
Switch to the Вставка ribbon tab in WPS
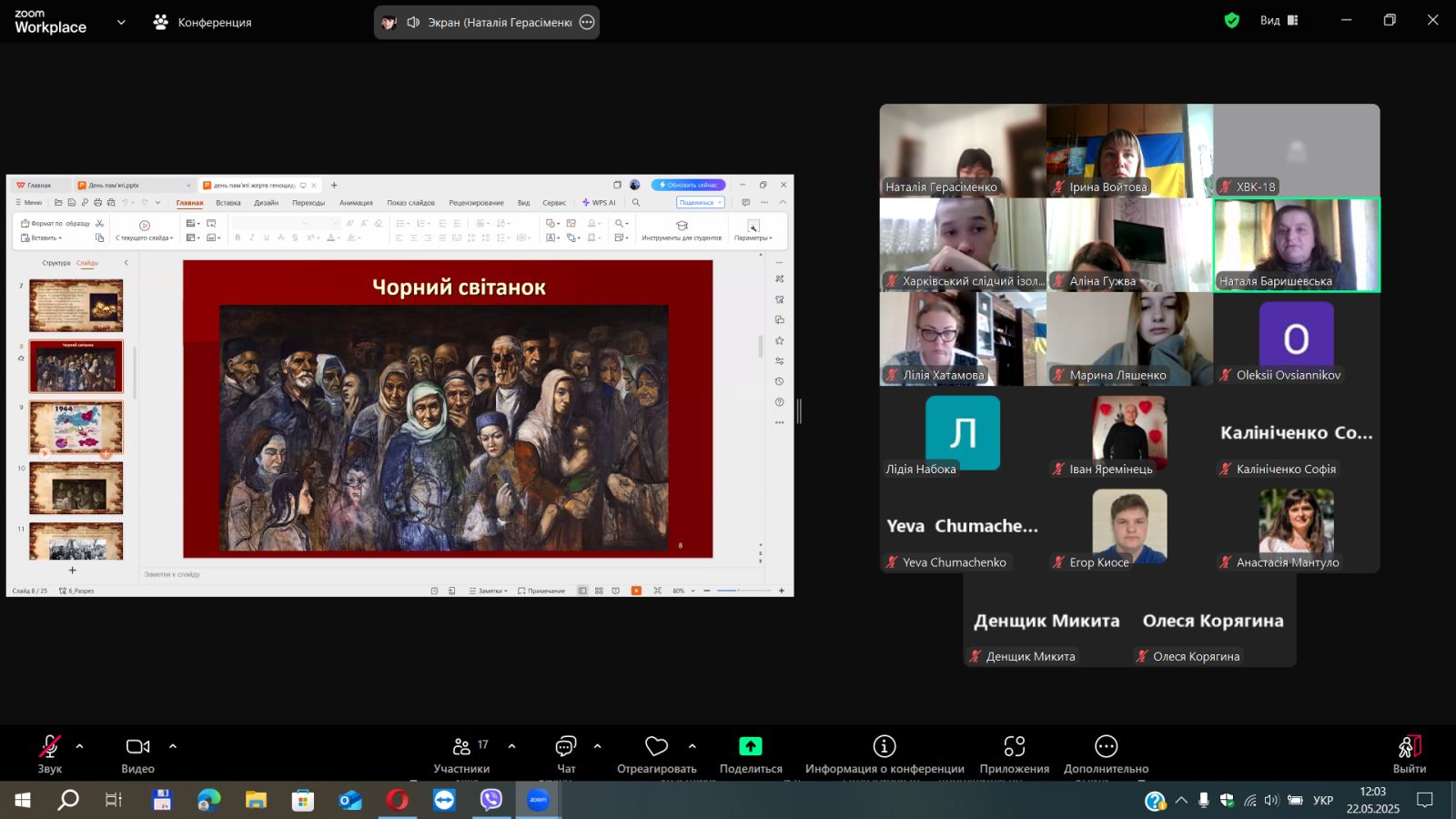(x=228, y=203)
